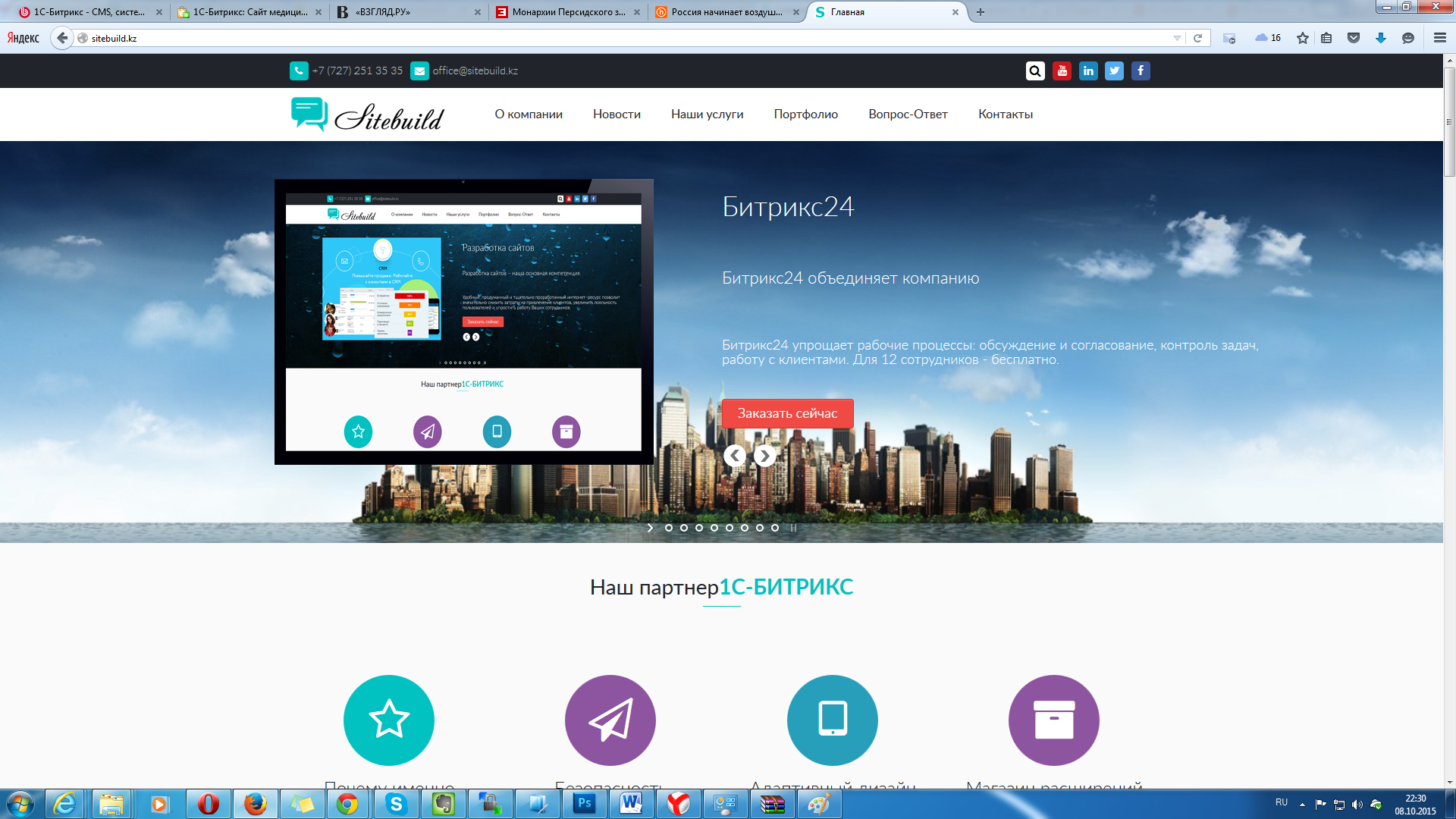Save page to Pocket icon
1456x819 pixels.
(x=1354, y=38)
